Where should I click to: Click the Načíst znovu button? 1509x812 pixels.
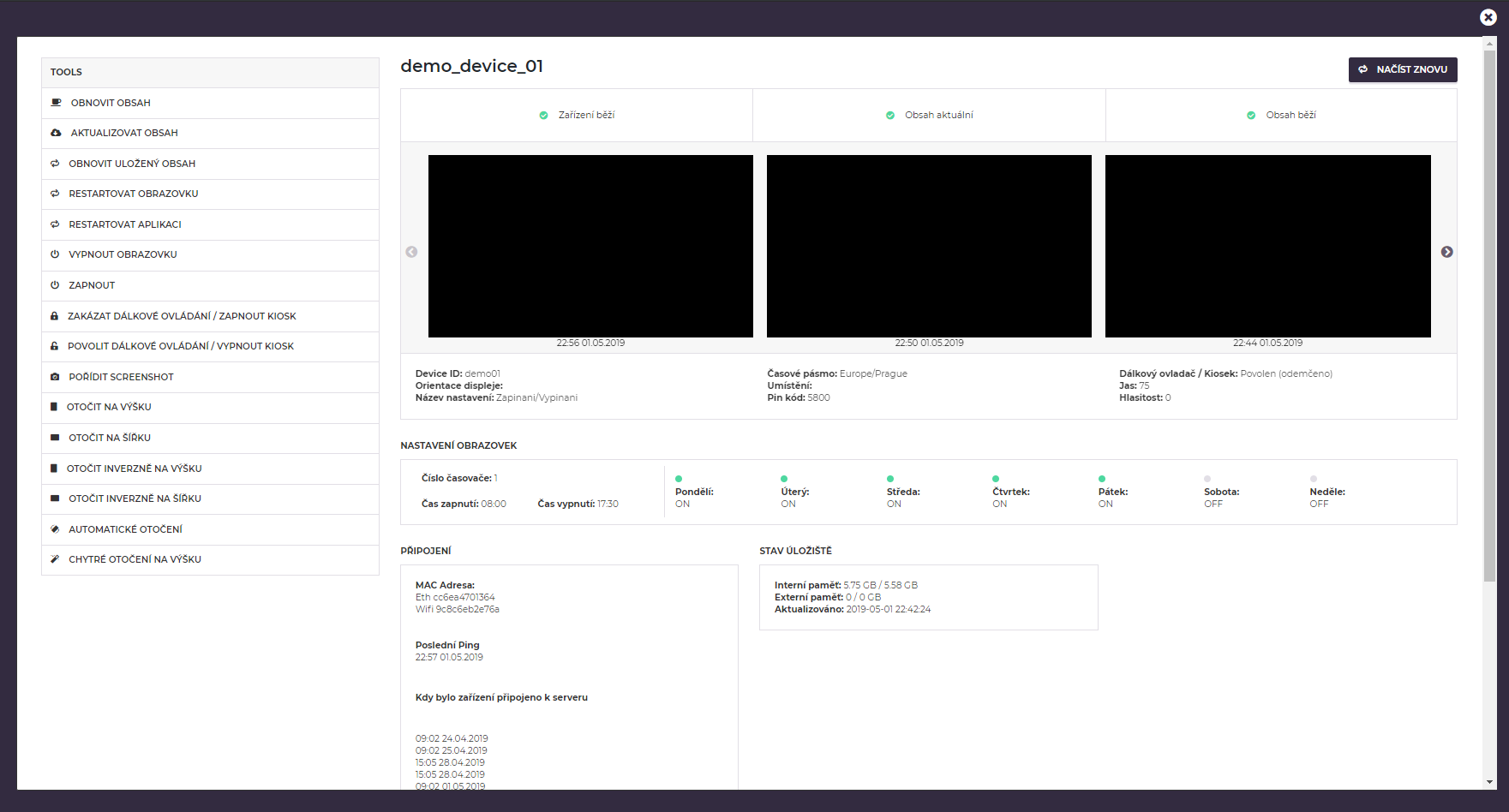point(1403,69)
